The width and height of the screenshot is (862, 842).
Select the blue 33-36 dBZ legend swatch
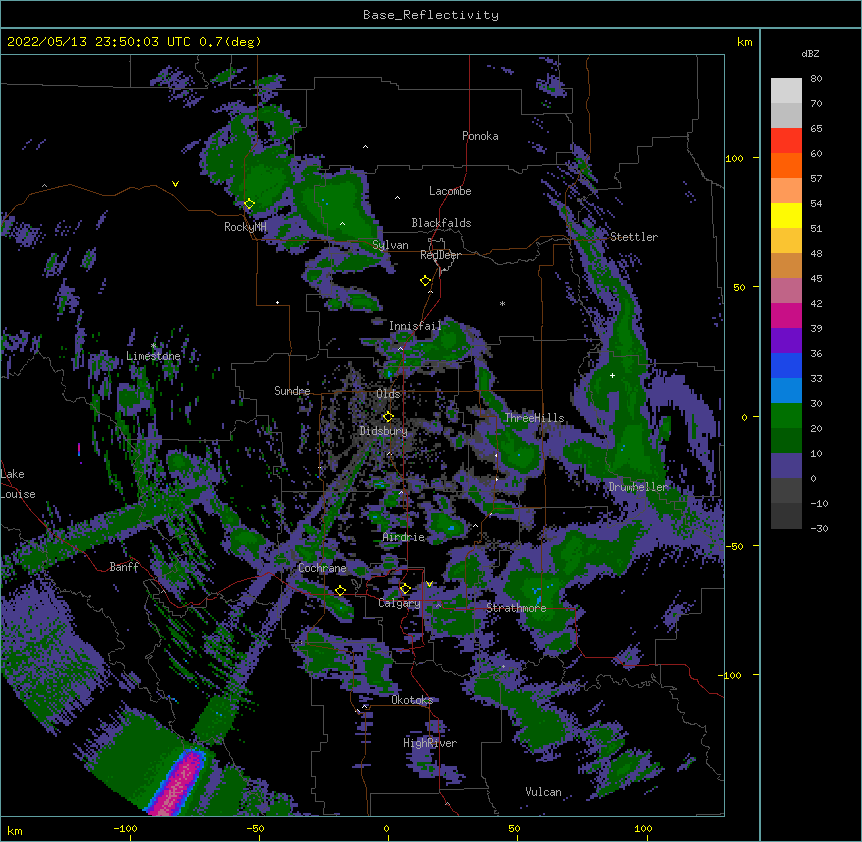point(786,366)
